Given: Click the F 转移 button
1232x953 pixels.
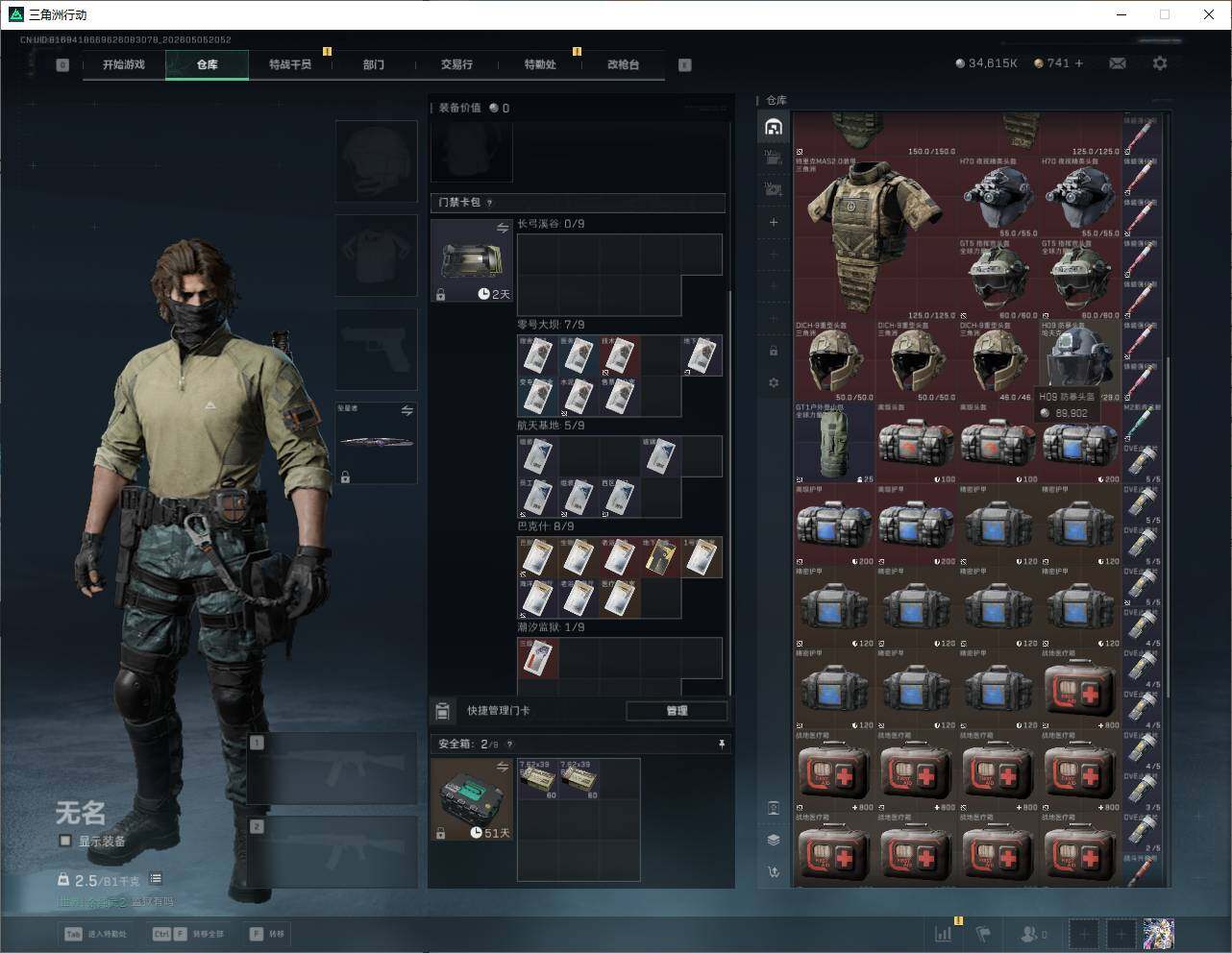Looking at the screenshot, I should click(267, 934).
